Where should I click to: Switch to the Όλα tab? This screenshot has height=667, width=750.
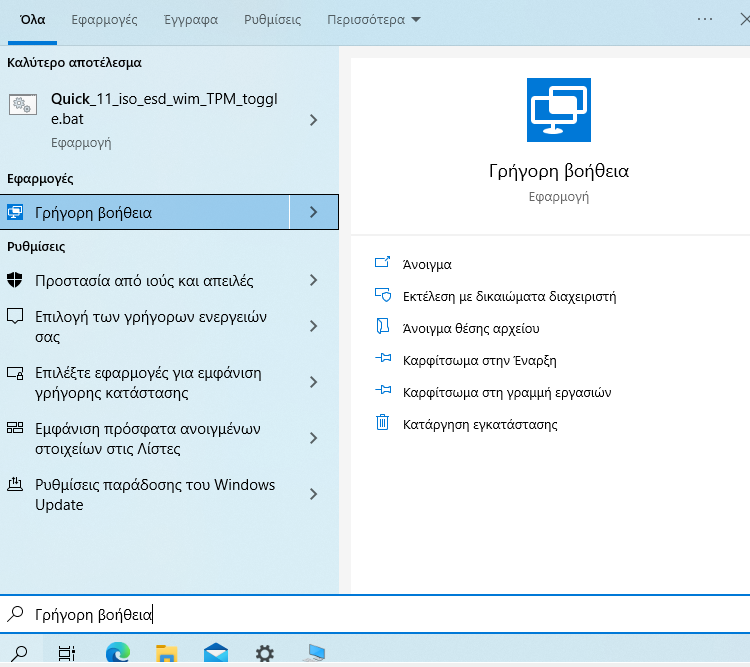pos(33,20)
